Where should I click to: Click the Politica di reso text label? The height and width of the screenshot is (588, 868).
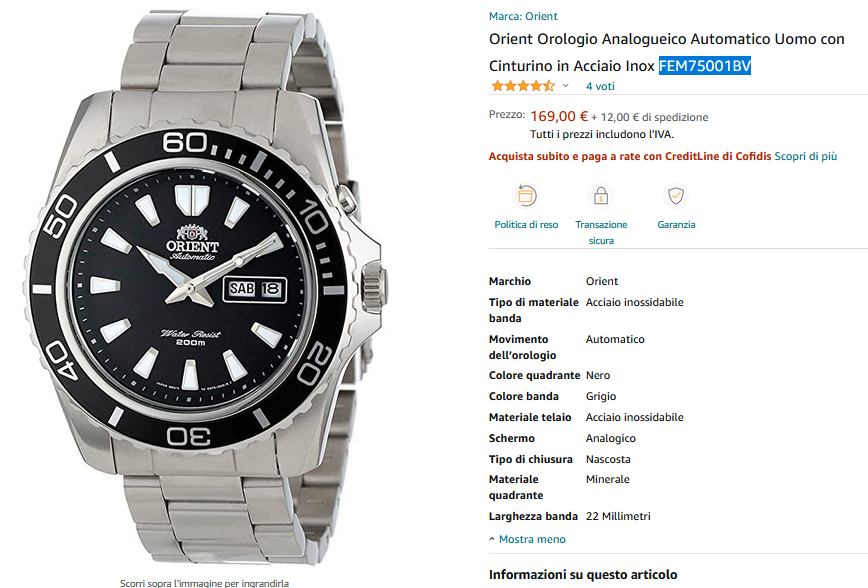click(526, 225)
